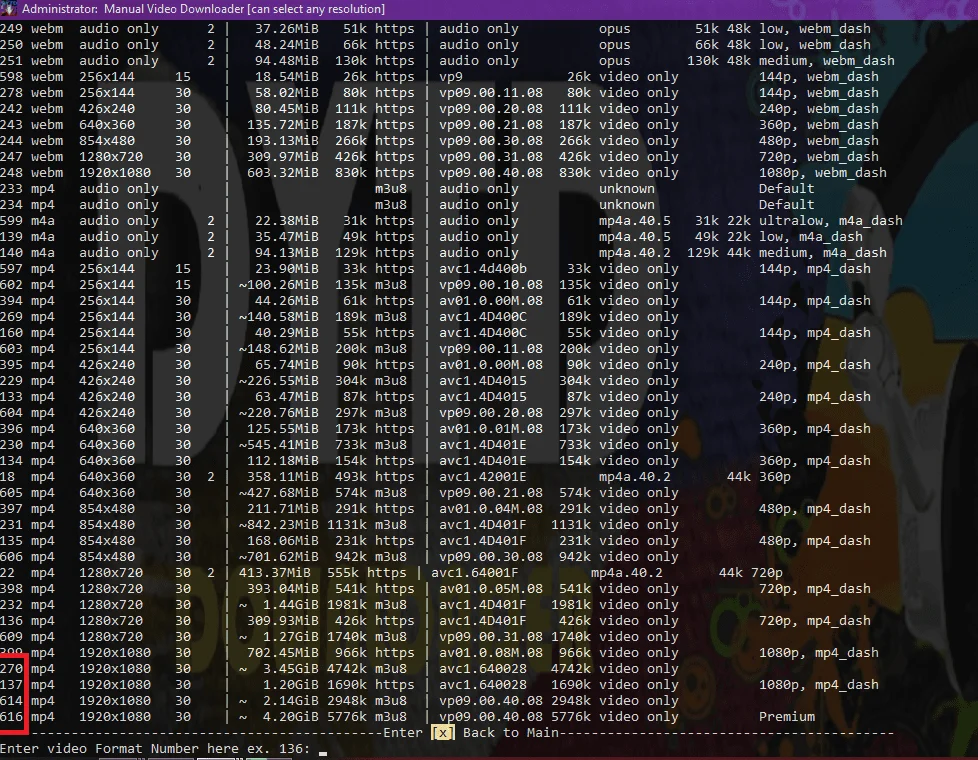The width and height of the screenshot is (978, 760).
Task: Click the ~842.23MiB size value
Action: [278, 525]
